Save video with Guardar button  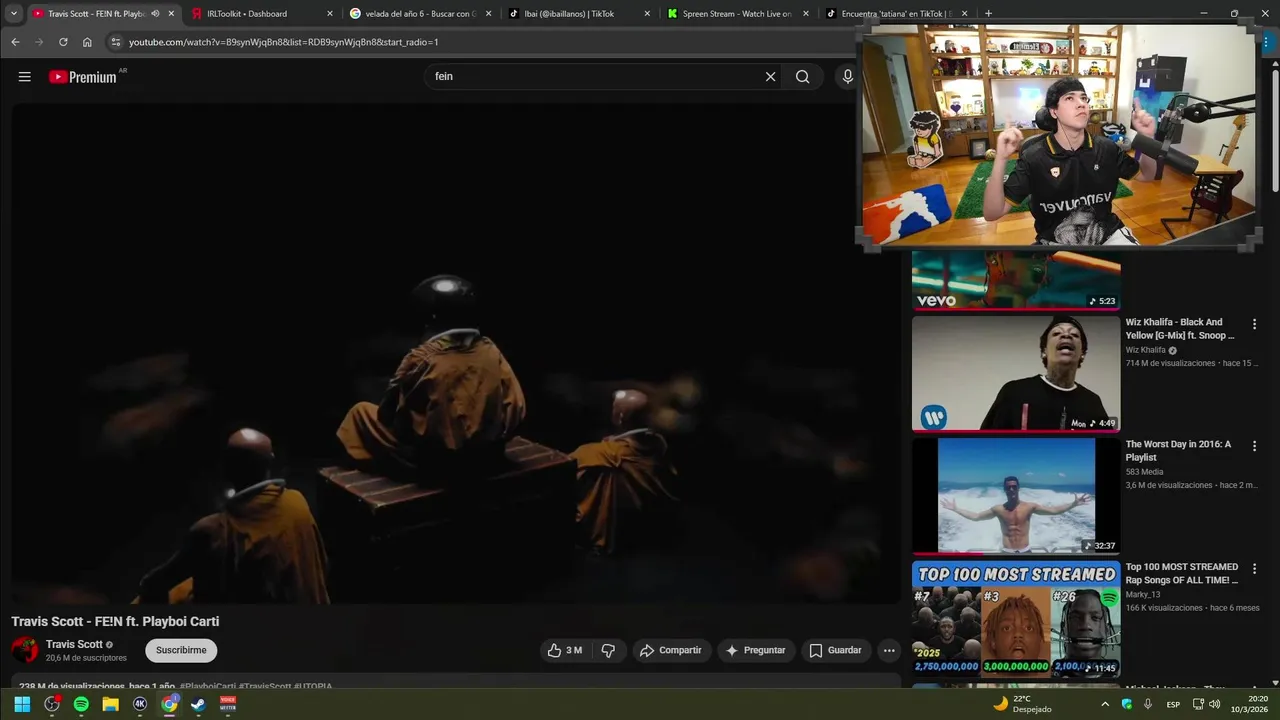835,650
